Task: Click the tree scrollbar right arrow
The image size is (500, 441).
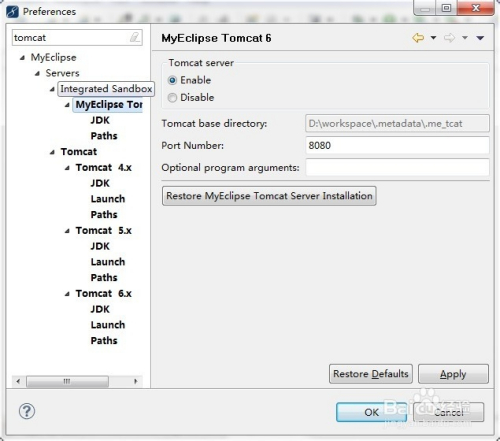Action: (x=136, y=381)
